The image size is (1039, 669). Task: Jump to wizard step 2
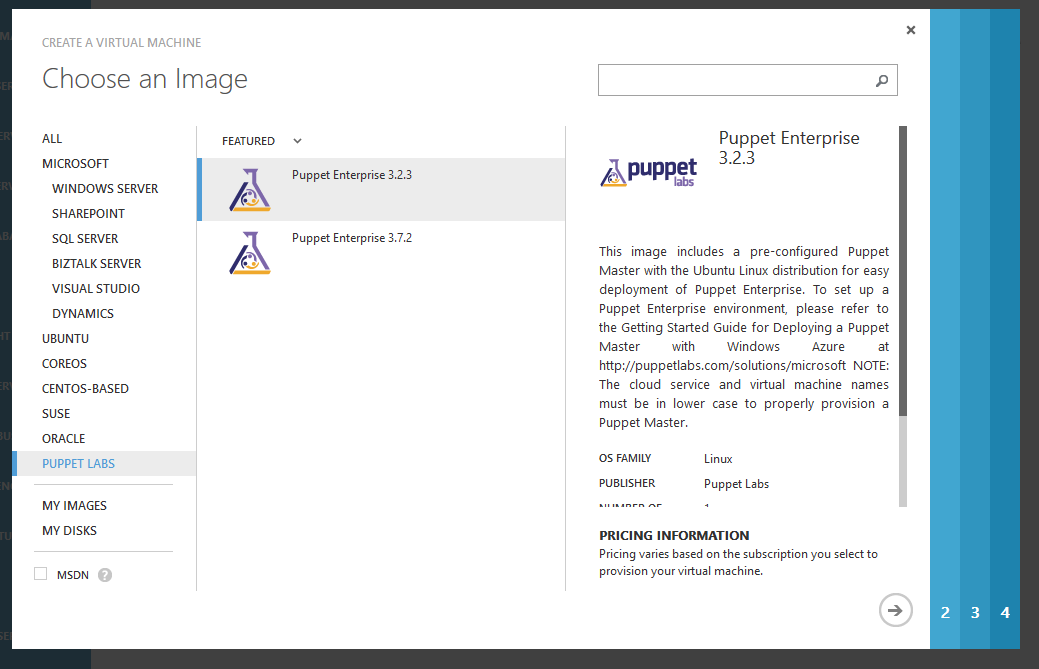(945, 613)
